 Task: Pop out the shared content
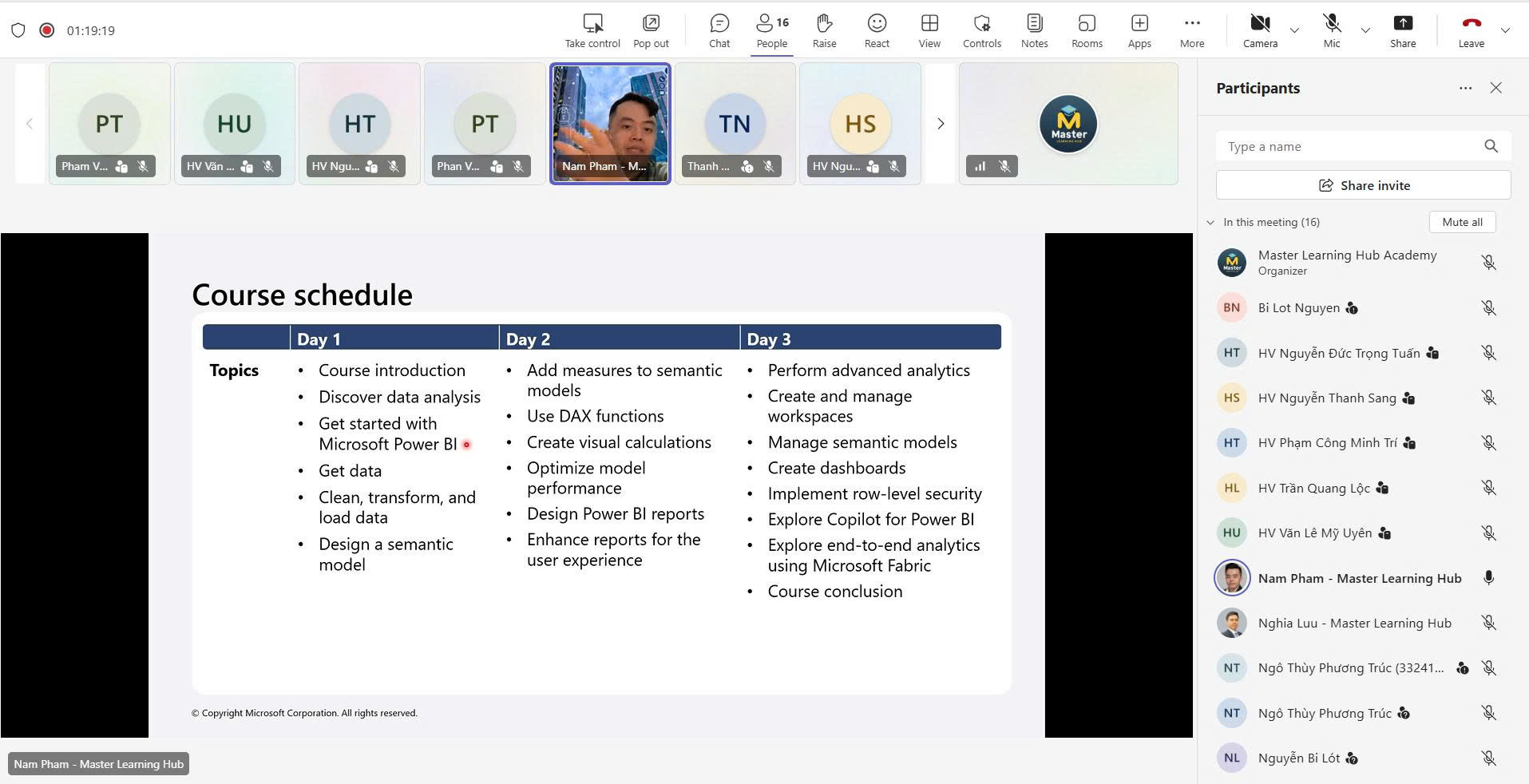tap(651, 30)
